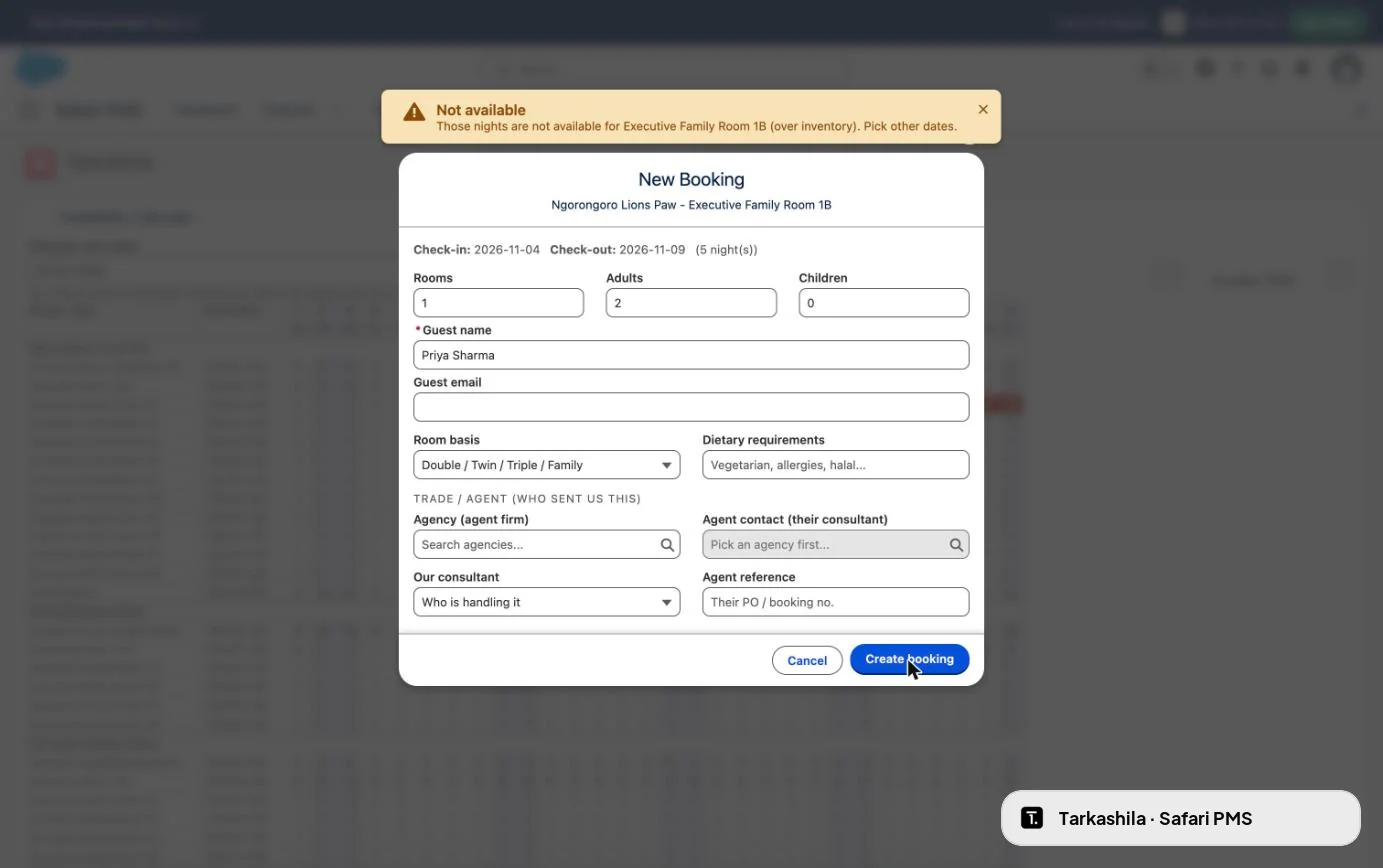Click the empty Guest email field
The width and height of the screenshot is (1383, 868).
coord(691,407)
